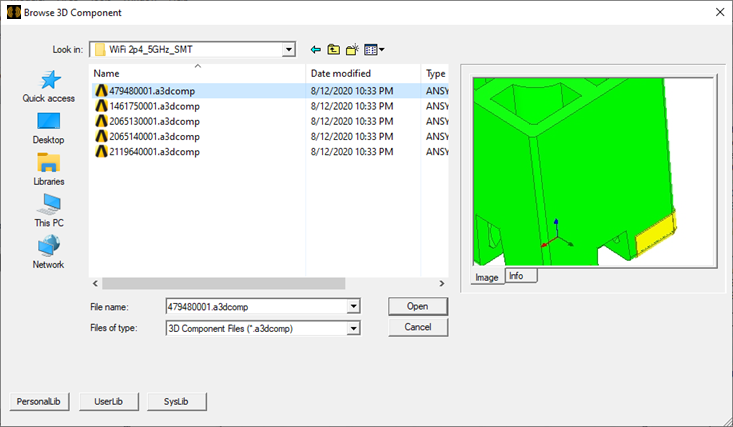Click Type cell of 2065130001.a3dcomp row
The height and width of the screenshot is (427, 733).
point(437,121)
